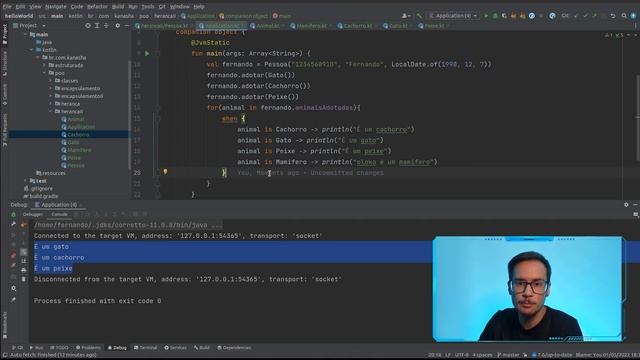
Task: Click the user account icon in toolbar
Action: (405, 16)
